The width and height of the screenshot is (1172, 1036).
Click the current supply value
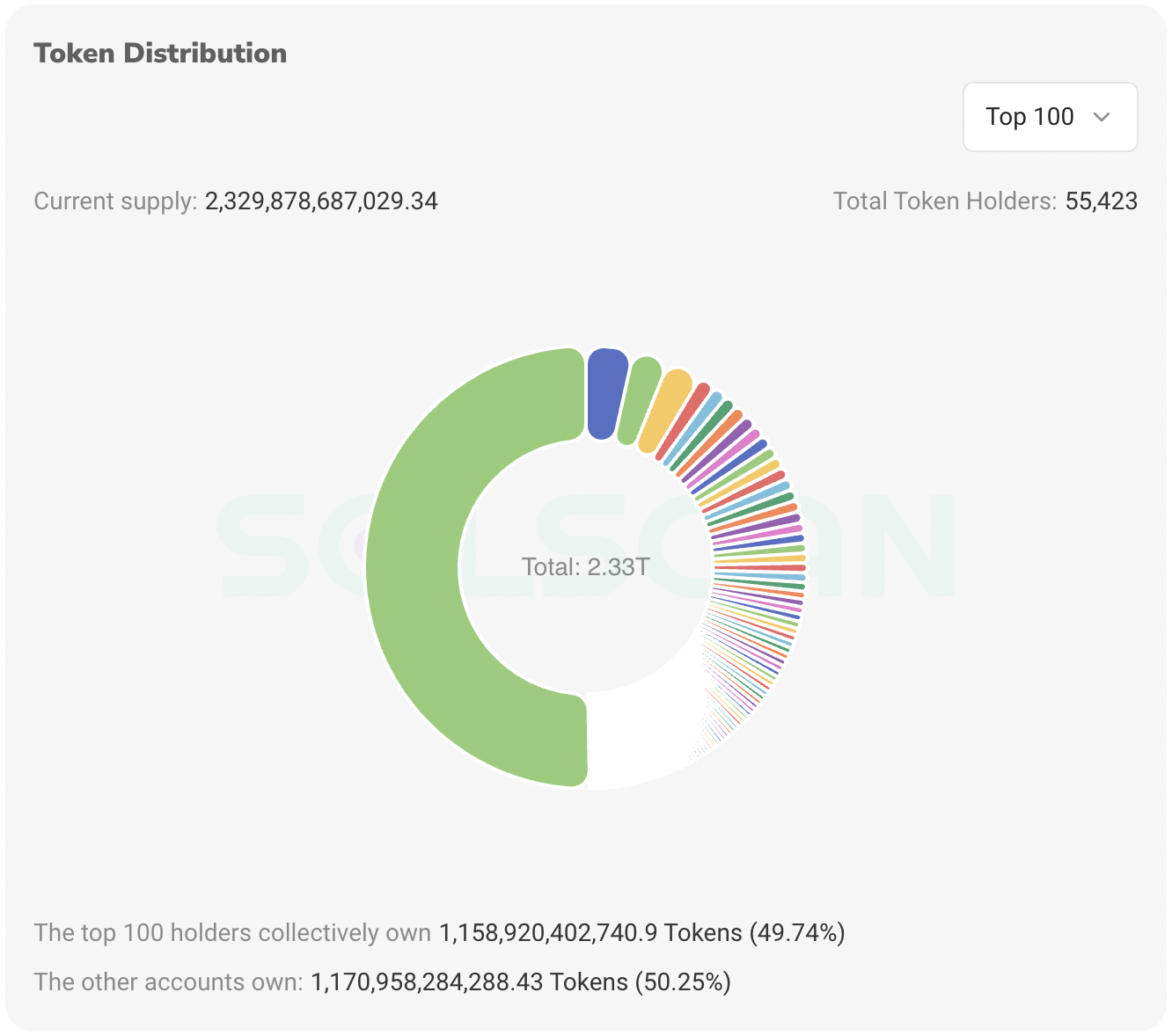pyautogui.click(x=320, y=201)
